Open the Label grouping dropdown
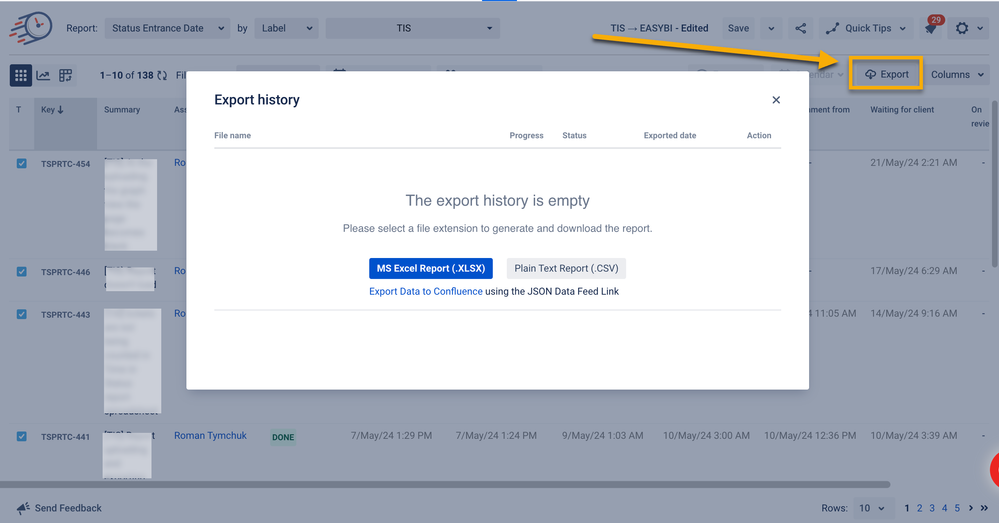The width and height of the screenshot is (999, 523). [x=286, y=28]
